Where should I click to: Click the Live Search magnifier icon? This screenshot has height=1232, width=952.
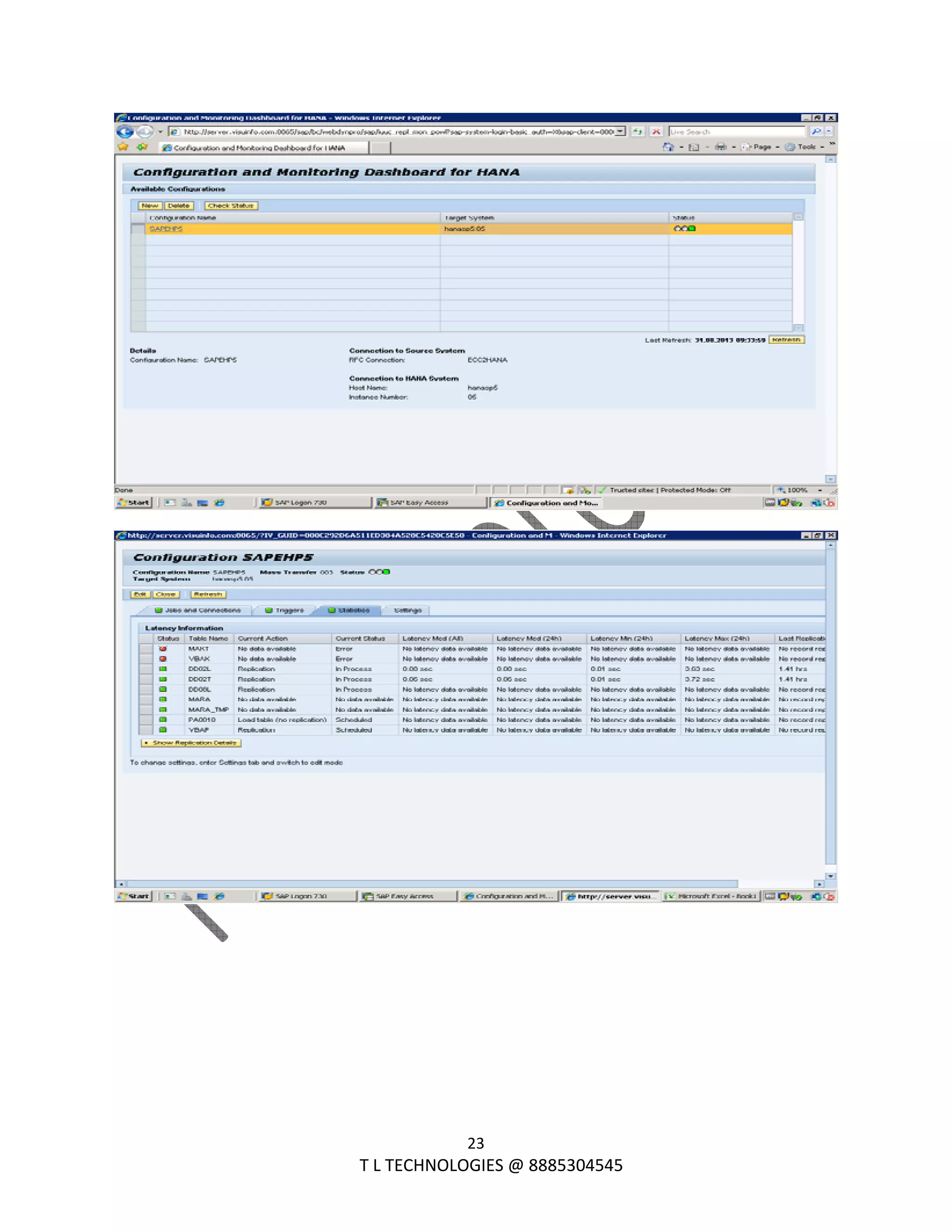click(x=816, y=132)
